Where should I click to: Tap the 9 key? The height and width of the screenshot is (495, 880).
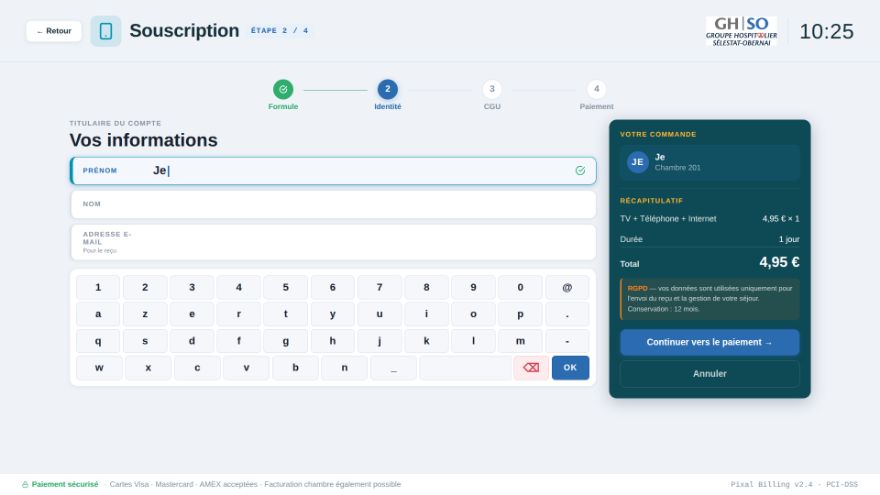tap(473, 287)
